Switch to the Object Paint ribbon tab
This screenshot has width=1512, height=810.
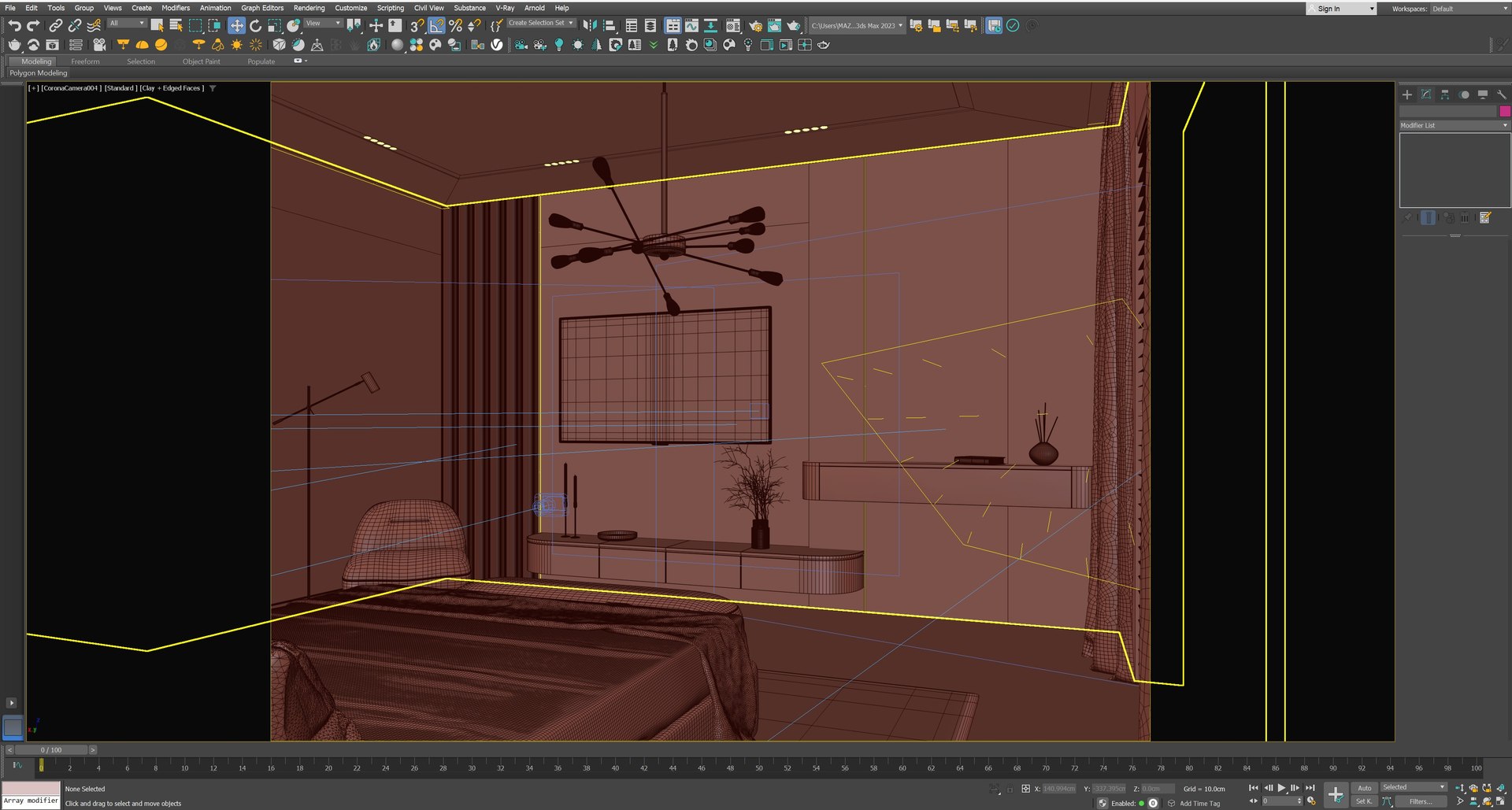pyautogui.click(x=202, y=61)
